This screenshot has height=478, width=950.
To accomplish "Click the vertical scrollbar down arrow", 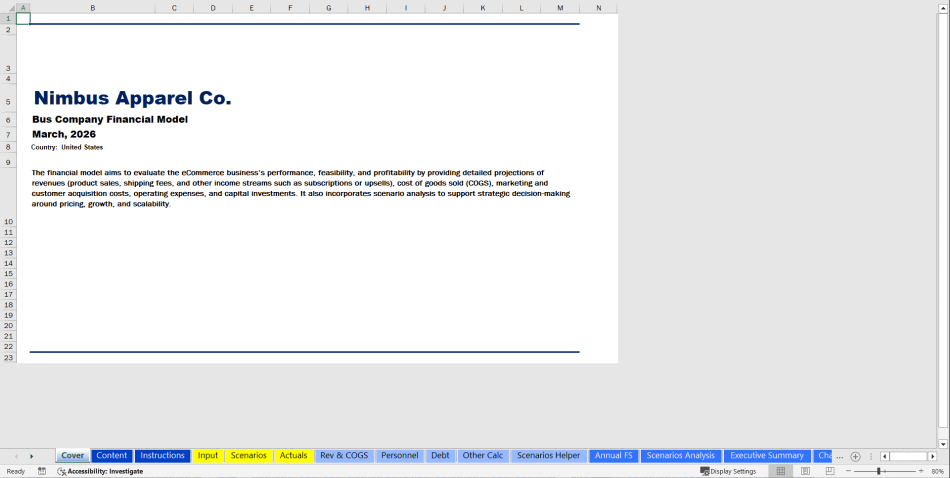I will point(943,443).
